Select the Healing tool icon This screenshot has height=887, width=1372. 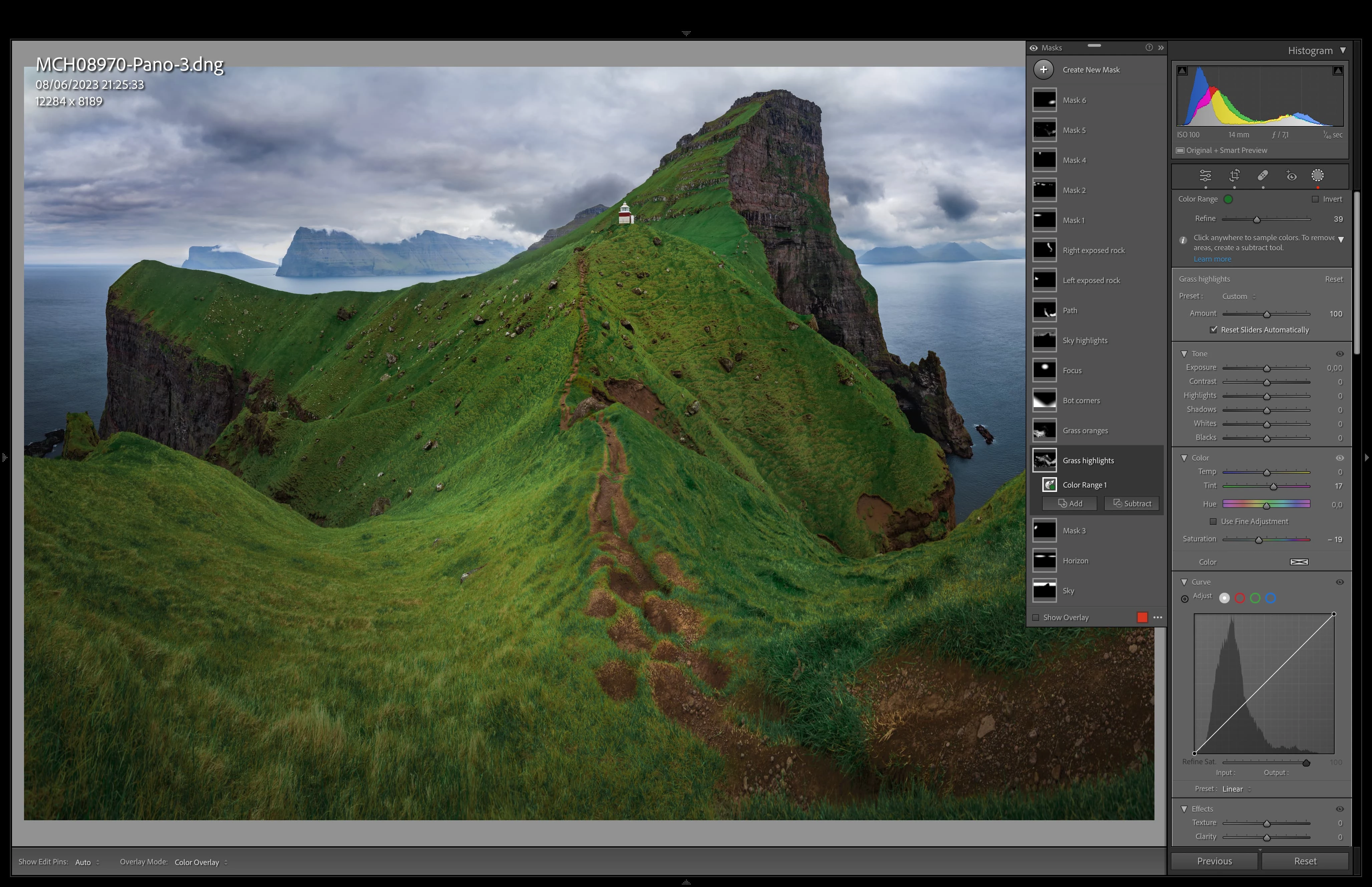(1263, 176)
